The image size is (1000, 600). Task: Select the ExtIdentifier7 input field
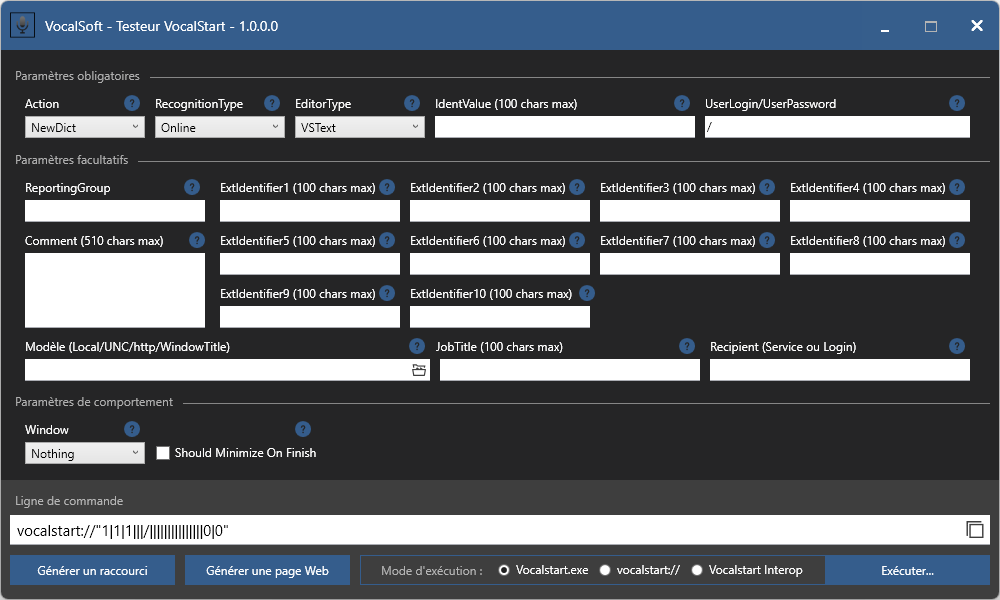tap(690, 264)
